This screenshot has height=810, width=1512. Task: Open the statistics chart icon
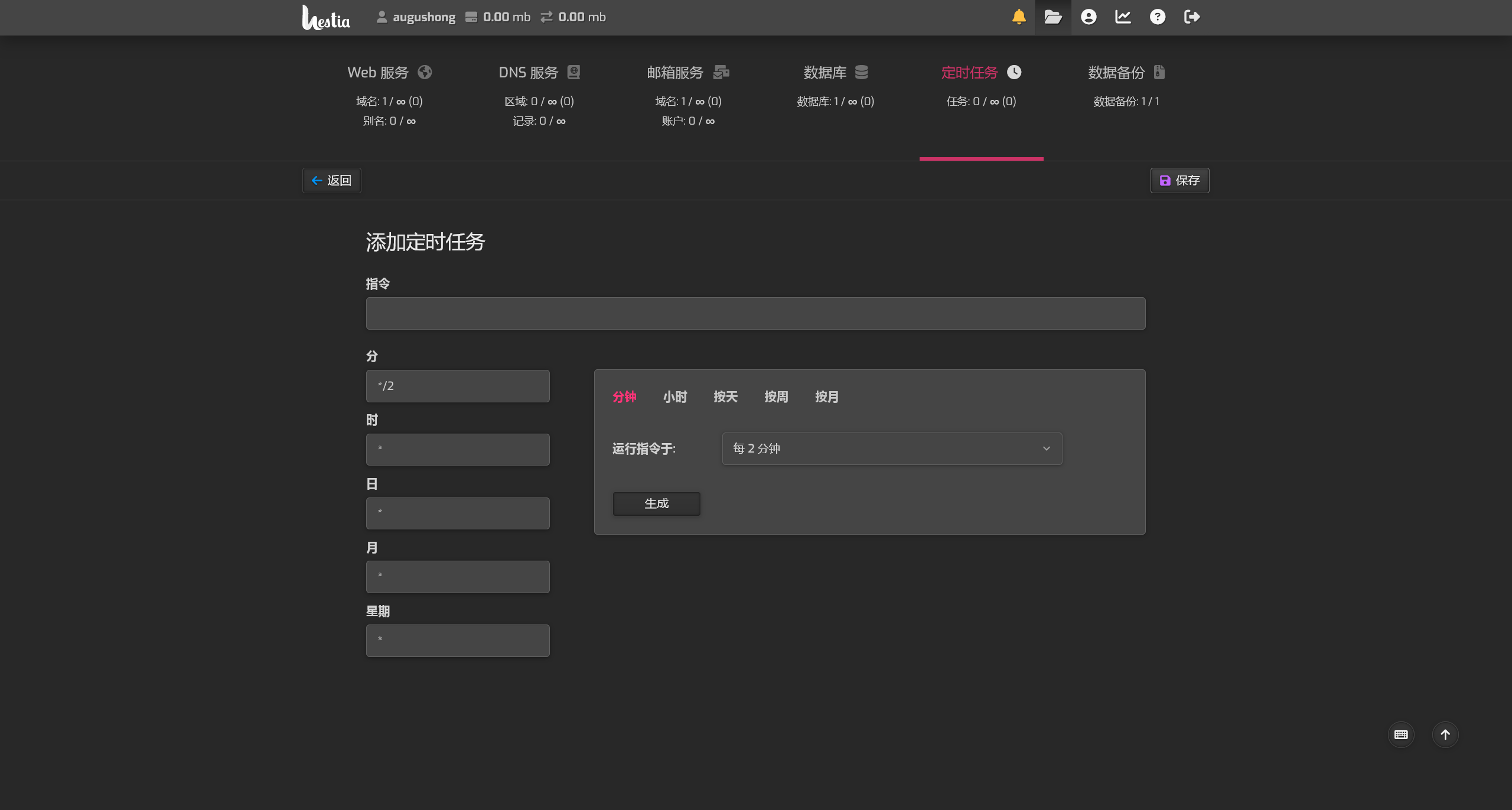point(1123,17)
